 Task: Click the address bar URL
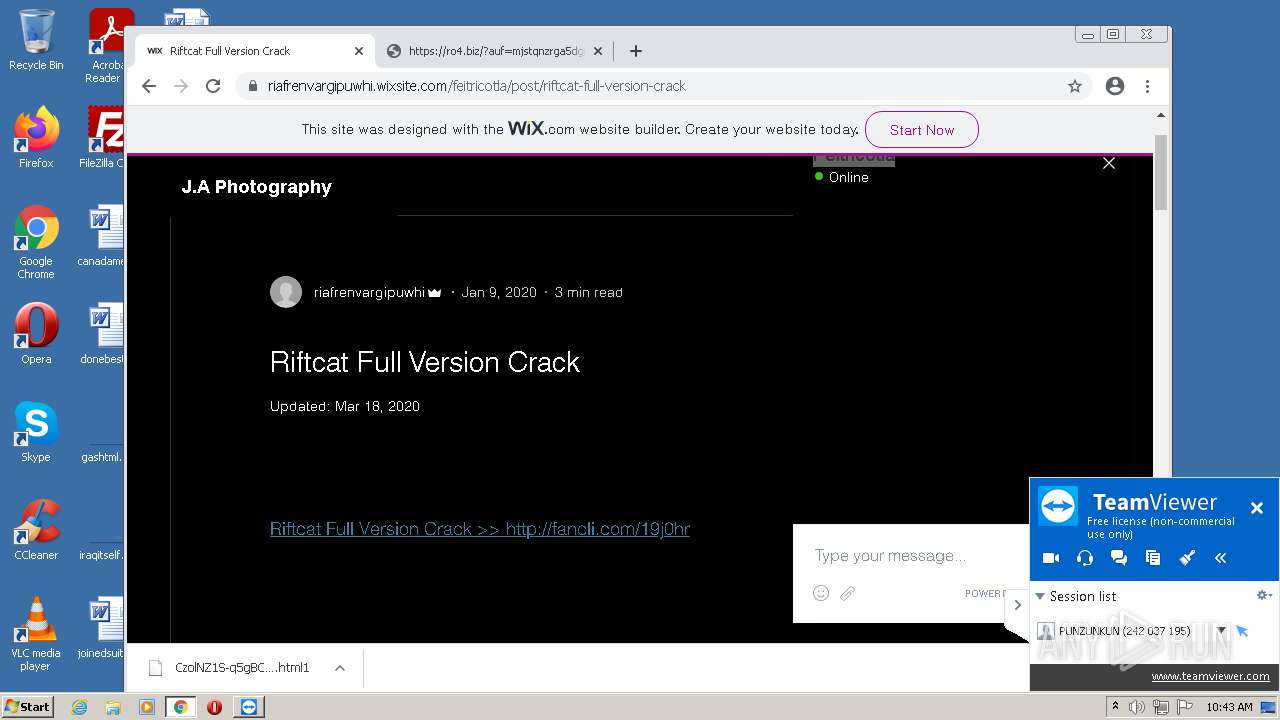coord(477,86)
